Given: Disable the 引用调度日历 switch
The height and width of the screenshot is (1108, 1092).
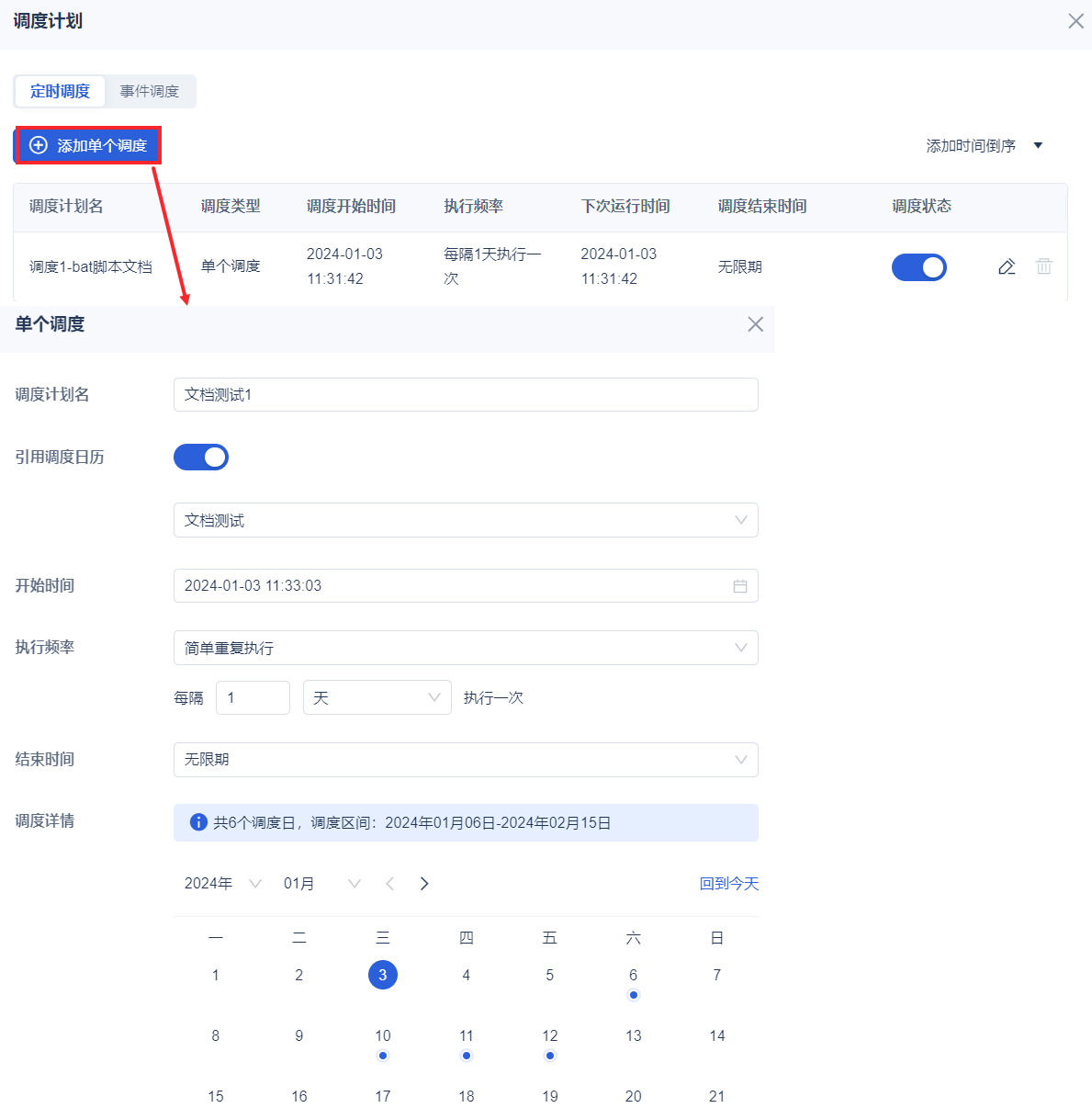Looking at the screenshot, I should pyautogui.click(x=201, y=458).
